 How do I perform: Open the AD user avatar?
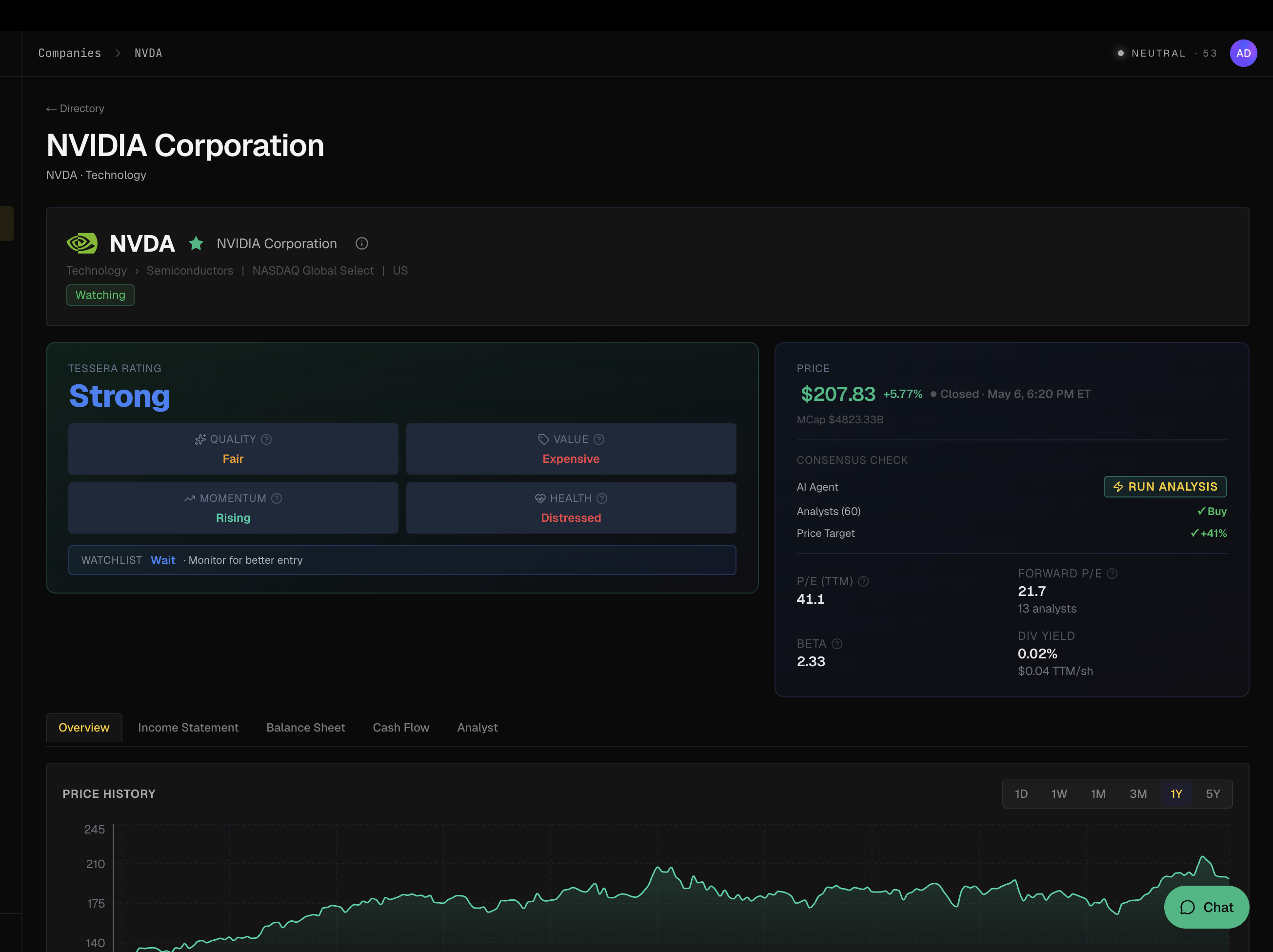[x=1244, y=53]
